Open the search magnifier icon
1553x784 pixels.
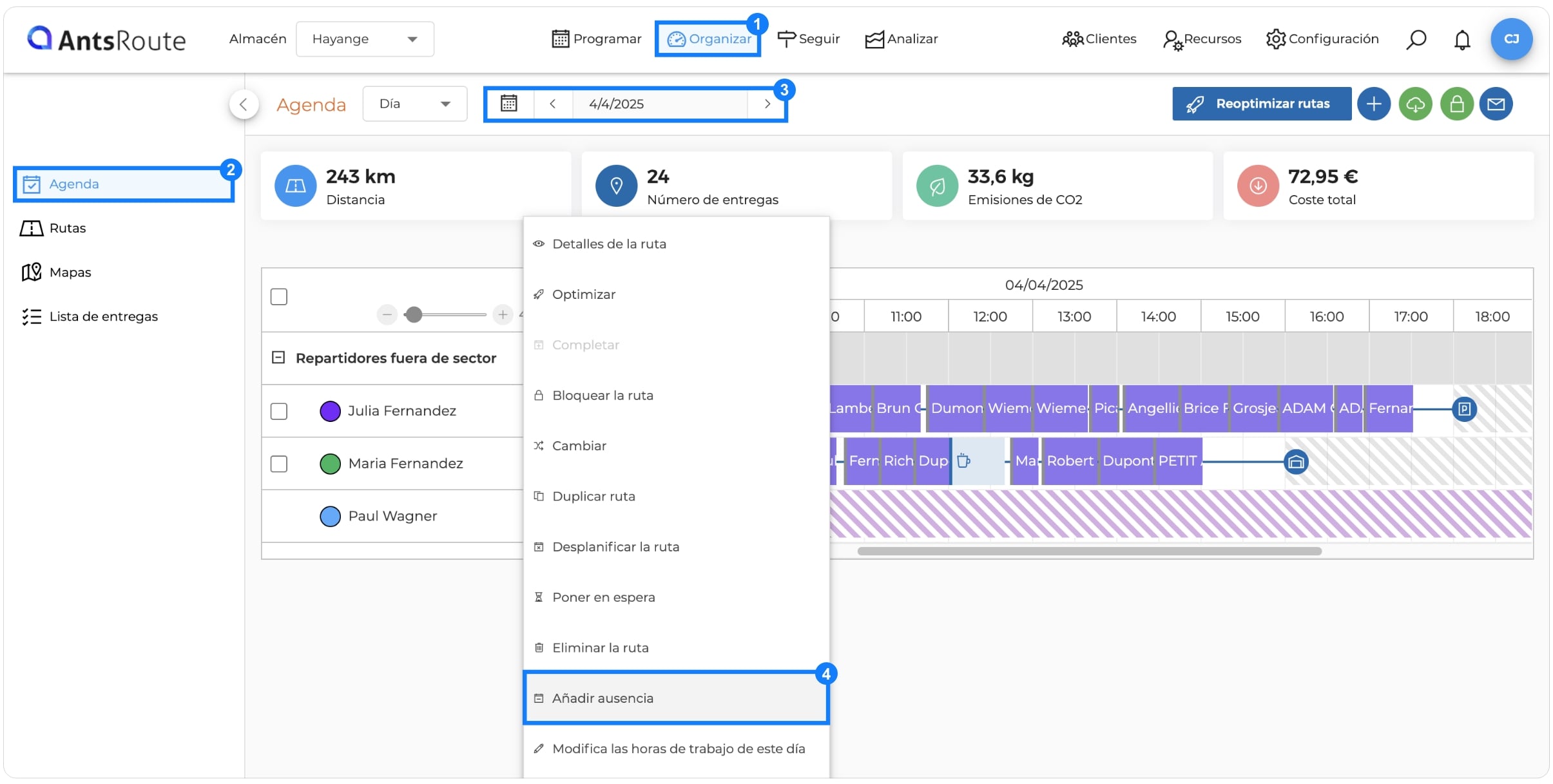(1416, 39)
